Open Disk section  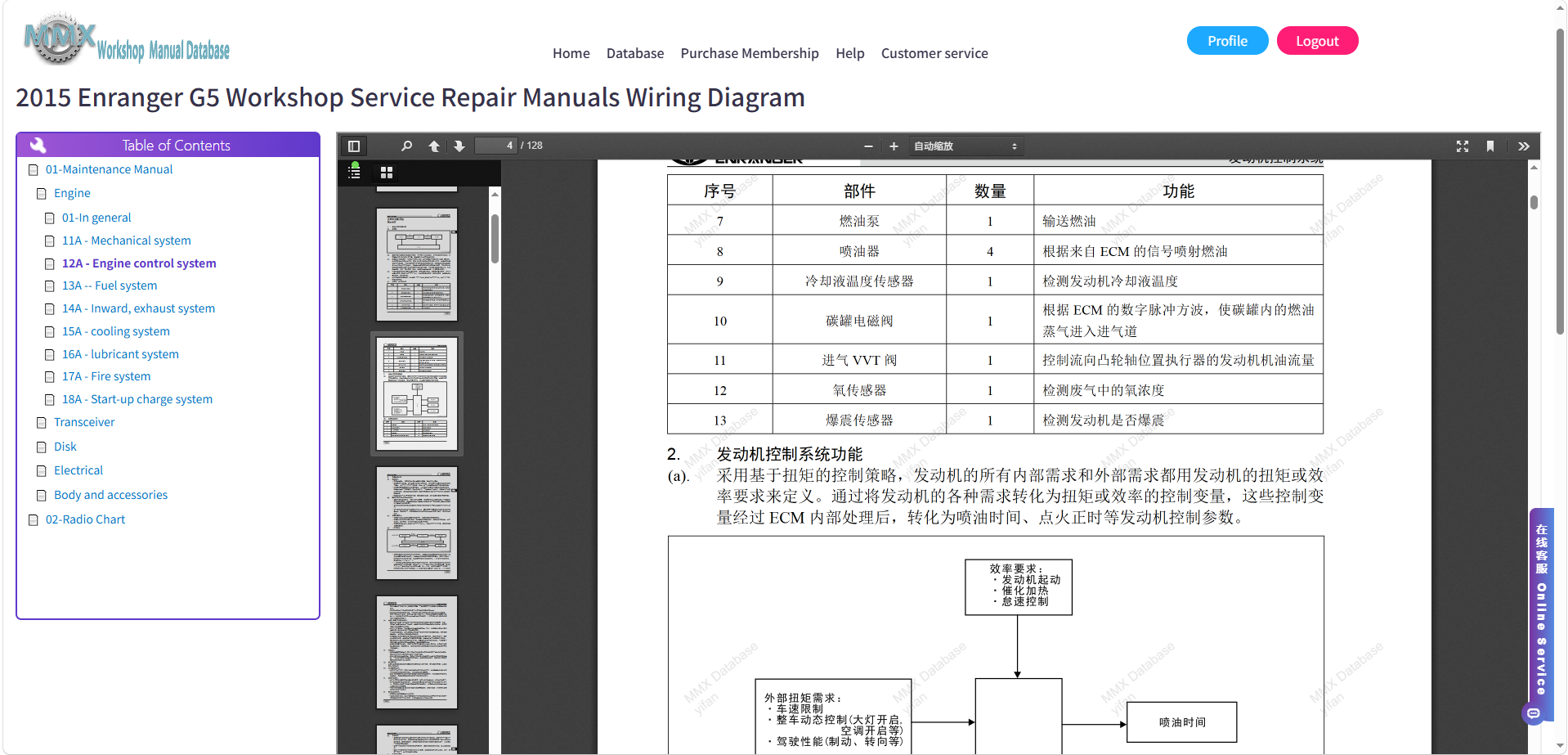coord(65,447)
